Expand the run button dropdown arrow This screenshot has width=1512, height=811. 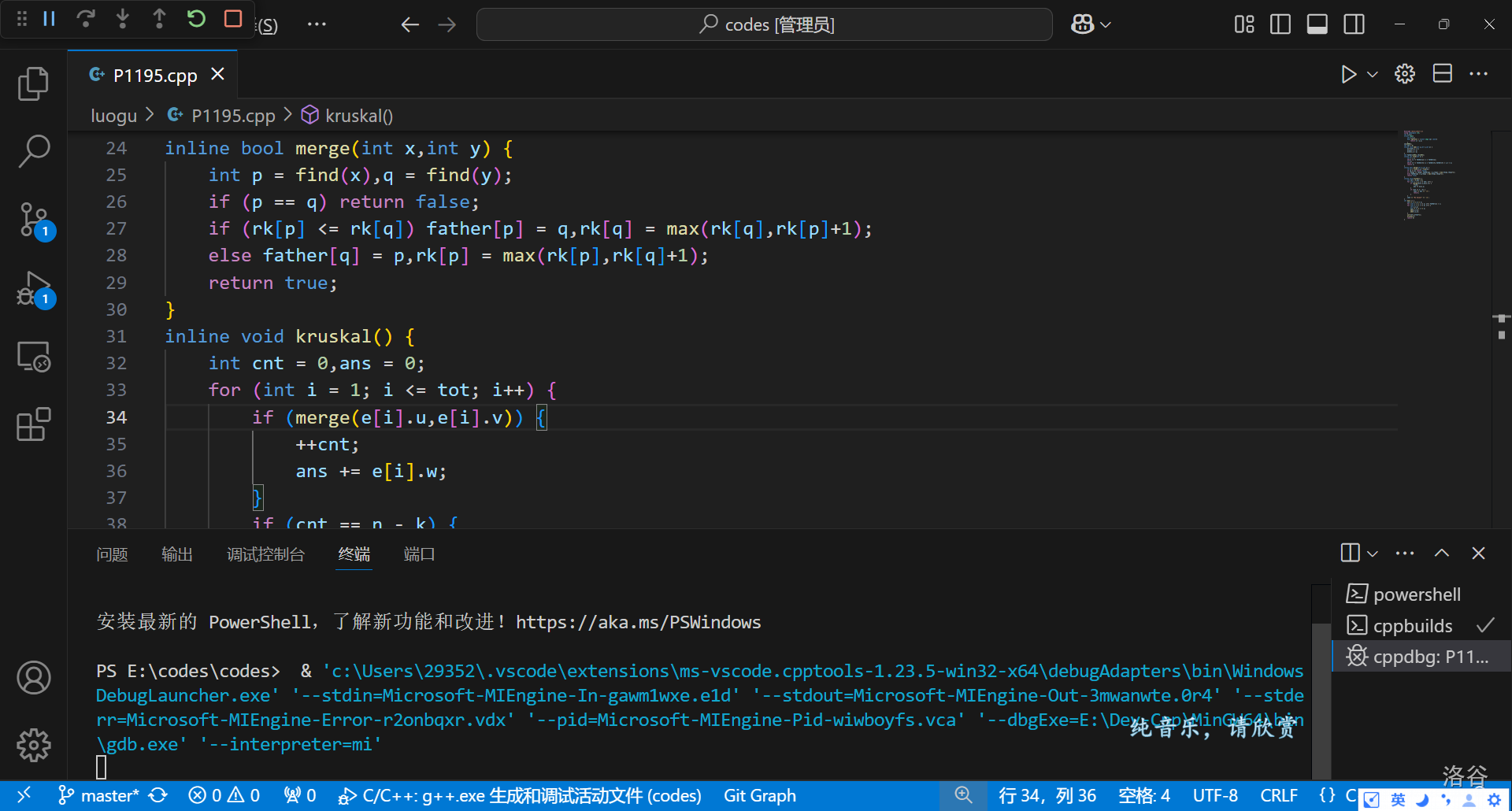tap(1373, 74)
